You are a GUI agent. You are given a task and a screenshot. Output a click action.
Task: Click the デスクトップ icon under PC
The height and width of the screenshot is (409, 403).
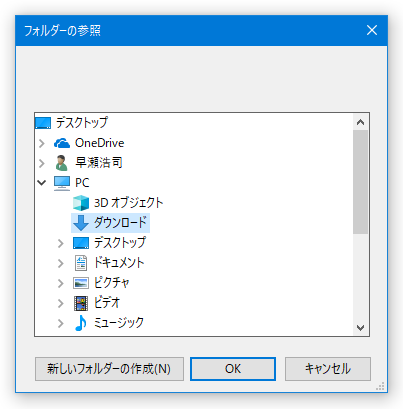tap(81, 243)
